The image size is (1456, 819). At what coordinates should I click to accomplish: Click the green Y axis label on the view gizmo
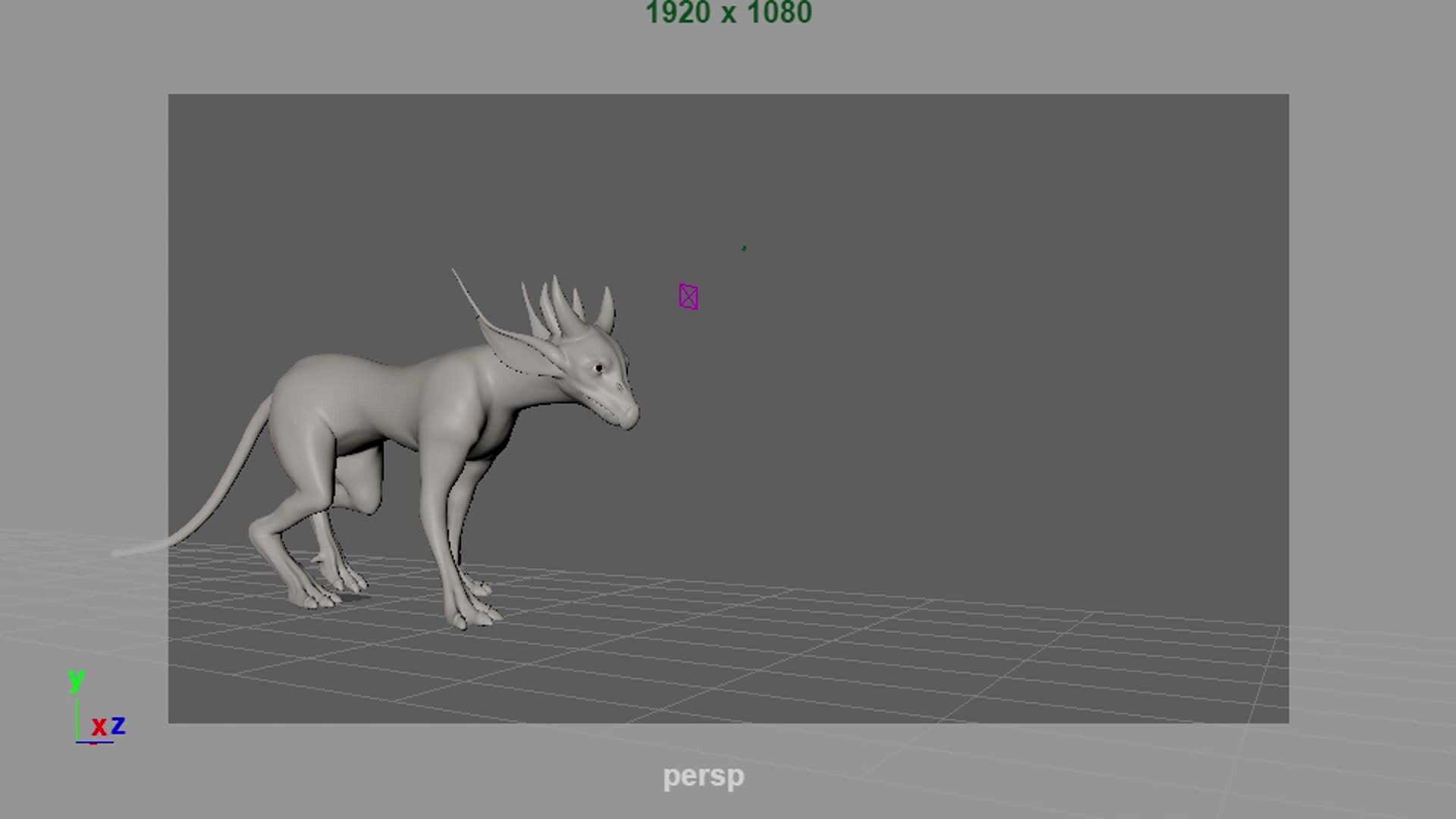coord(74,679)
